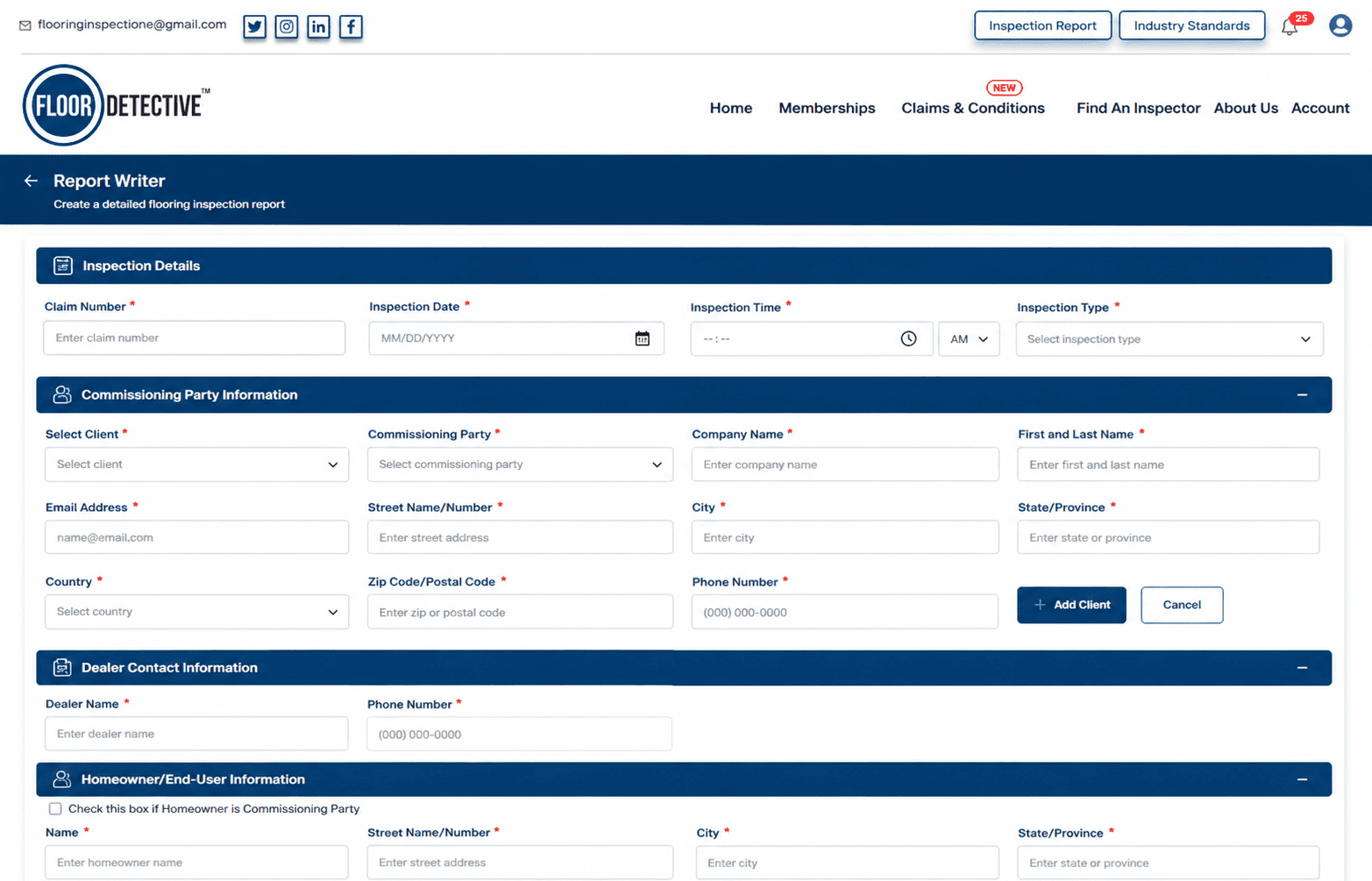Focus Commissioning Party City input field
The width and height of the screenshot is (1372, 881).
[845, 537]
